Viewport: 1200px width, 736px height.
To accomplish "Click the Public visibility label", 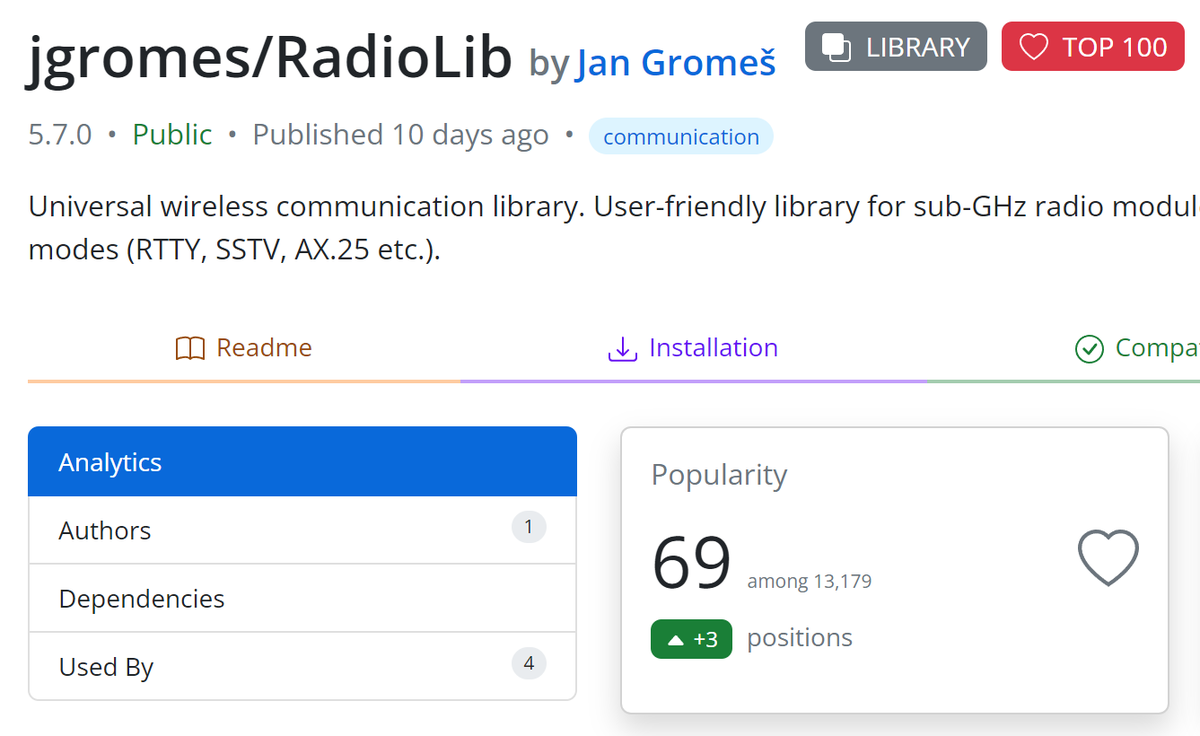I will click(x=172, y=135).
